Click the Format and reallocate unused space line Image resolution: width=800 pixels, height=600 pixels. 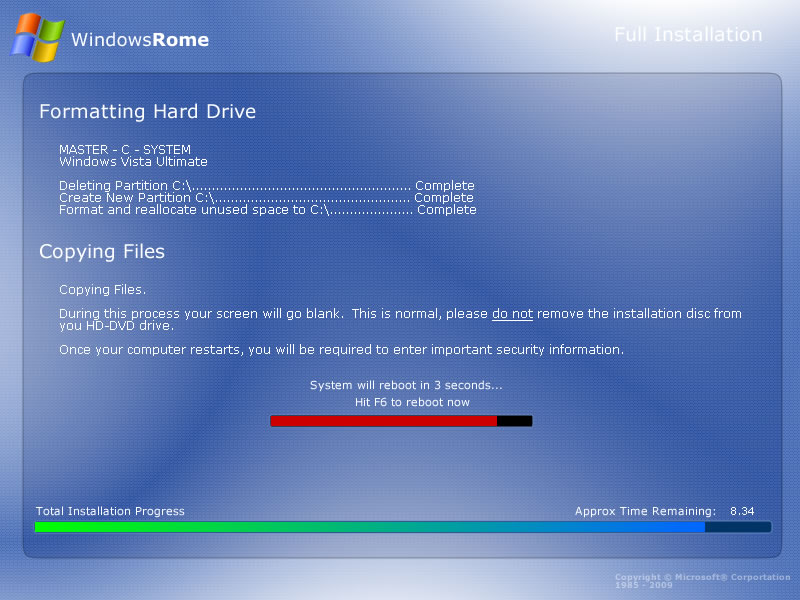coord(268,210)
